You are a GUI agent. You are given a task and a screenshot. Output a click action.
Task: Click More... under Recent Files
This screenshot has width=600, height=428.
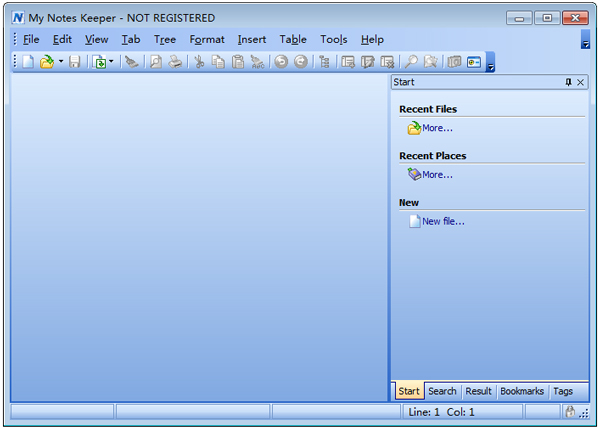tap(437, 128)
